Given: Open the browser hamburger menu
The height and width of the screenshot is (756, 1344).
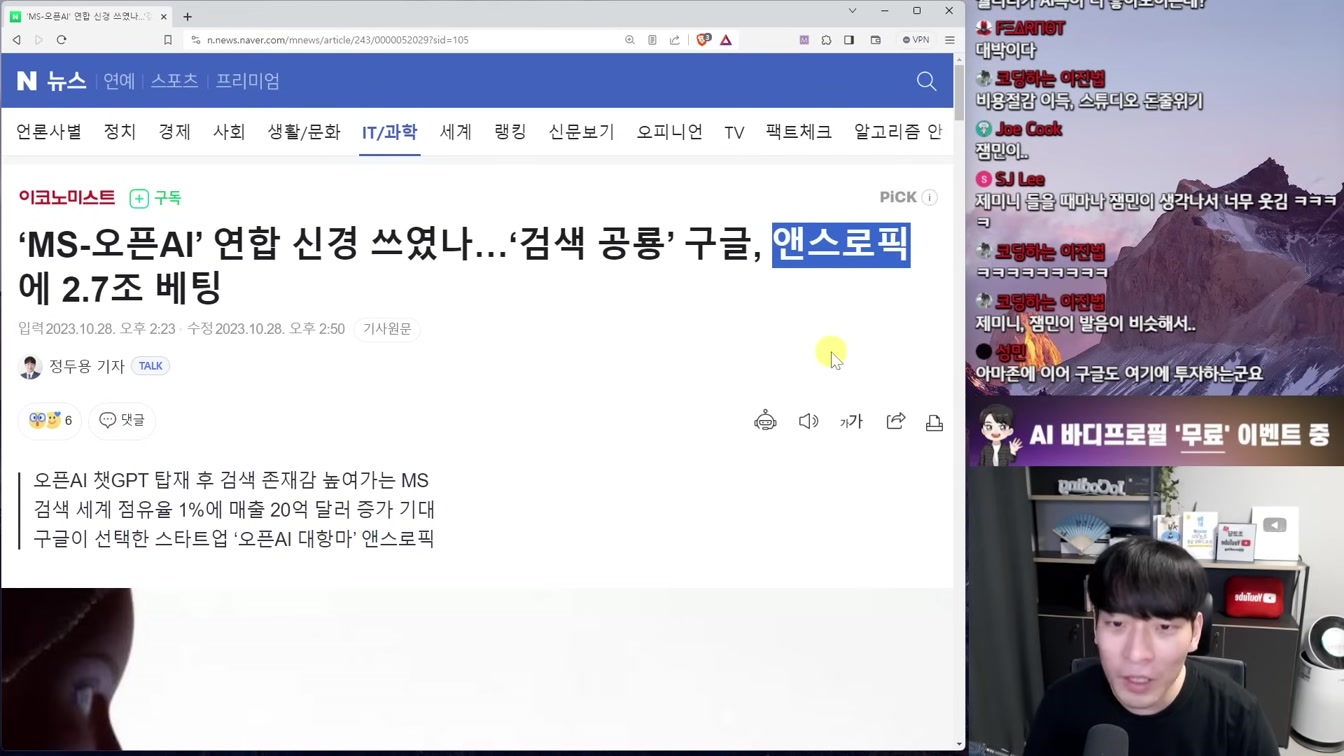Looking at the screenshot, I should (950, 40).
